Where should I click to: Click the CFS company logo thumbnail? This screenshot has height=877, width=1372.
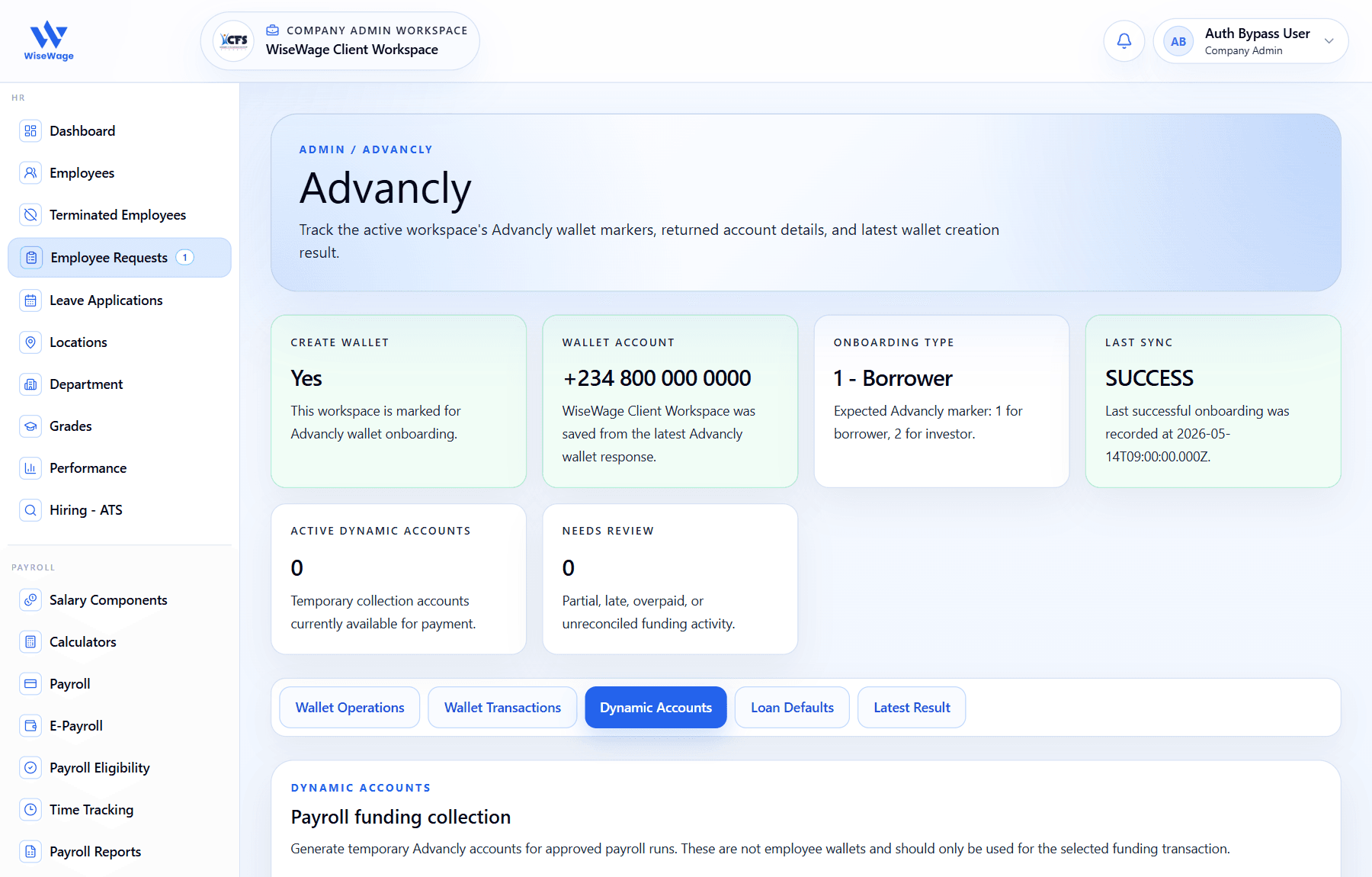tap(233, 41)
